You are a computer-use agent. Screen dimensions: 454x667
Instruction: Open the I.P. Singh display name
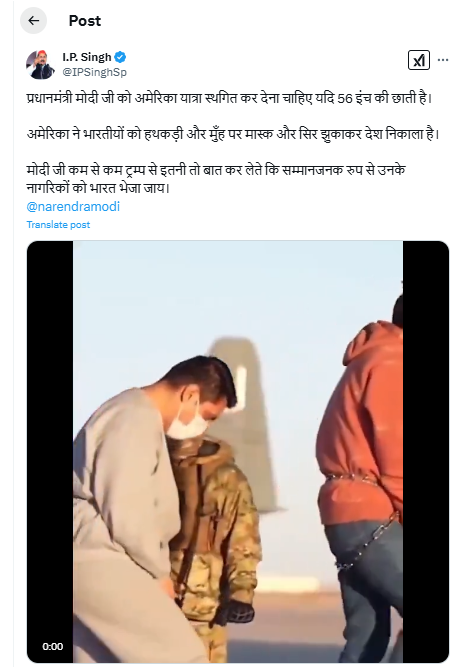[87, 57]
